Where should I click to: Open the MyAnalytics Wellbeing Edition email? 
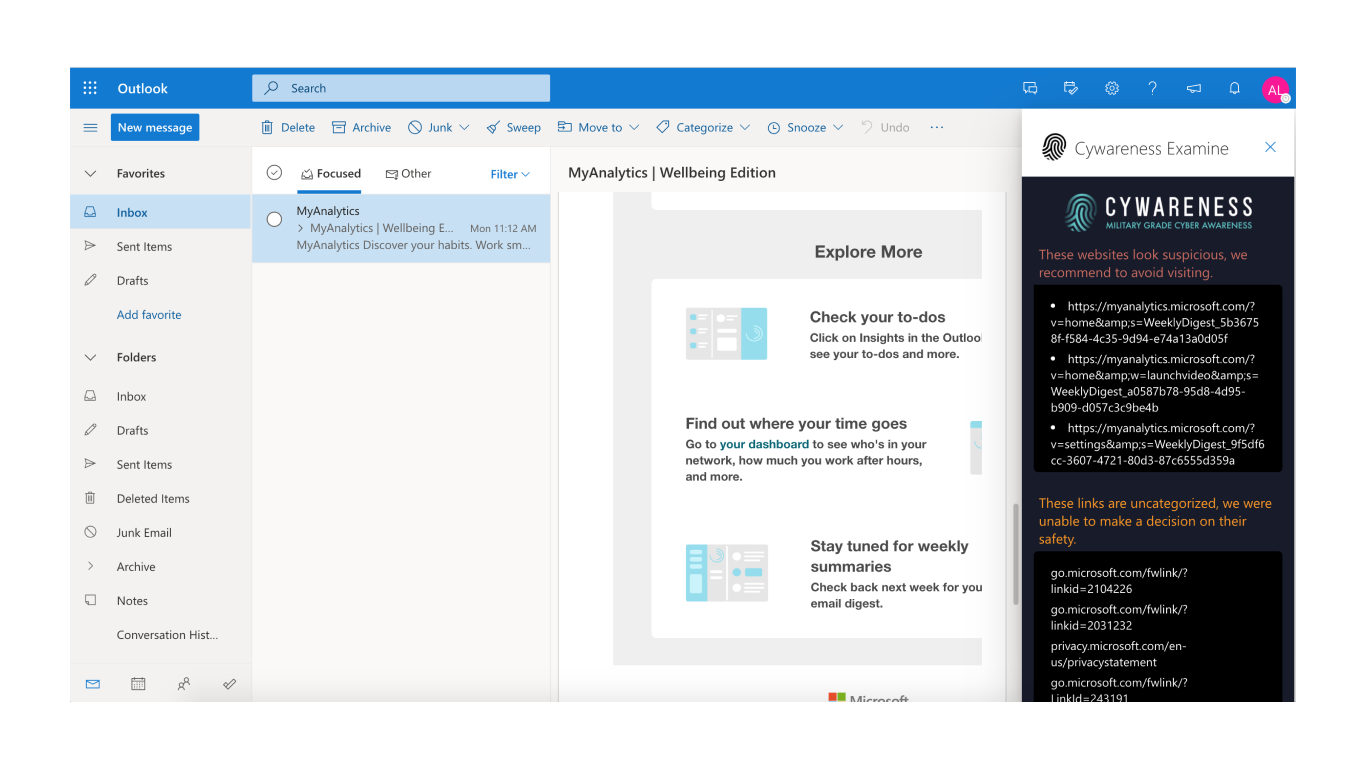(x=401, y=228)
